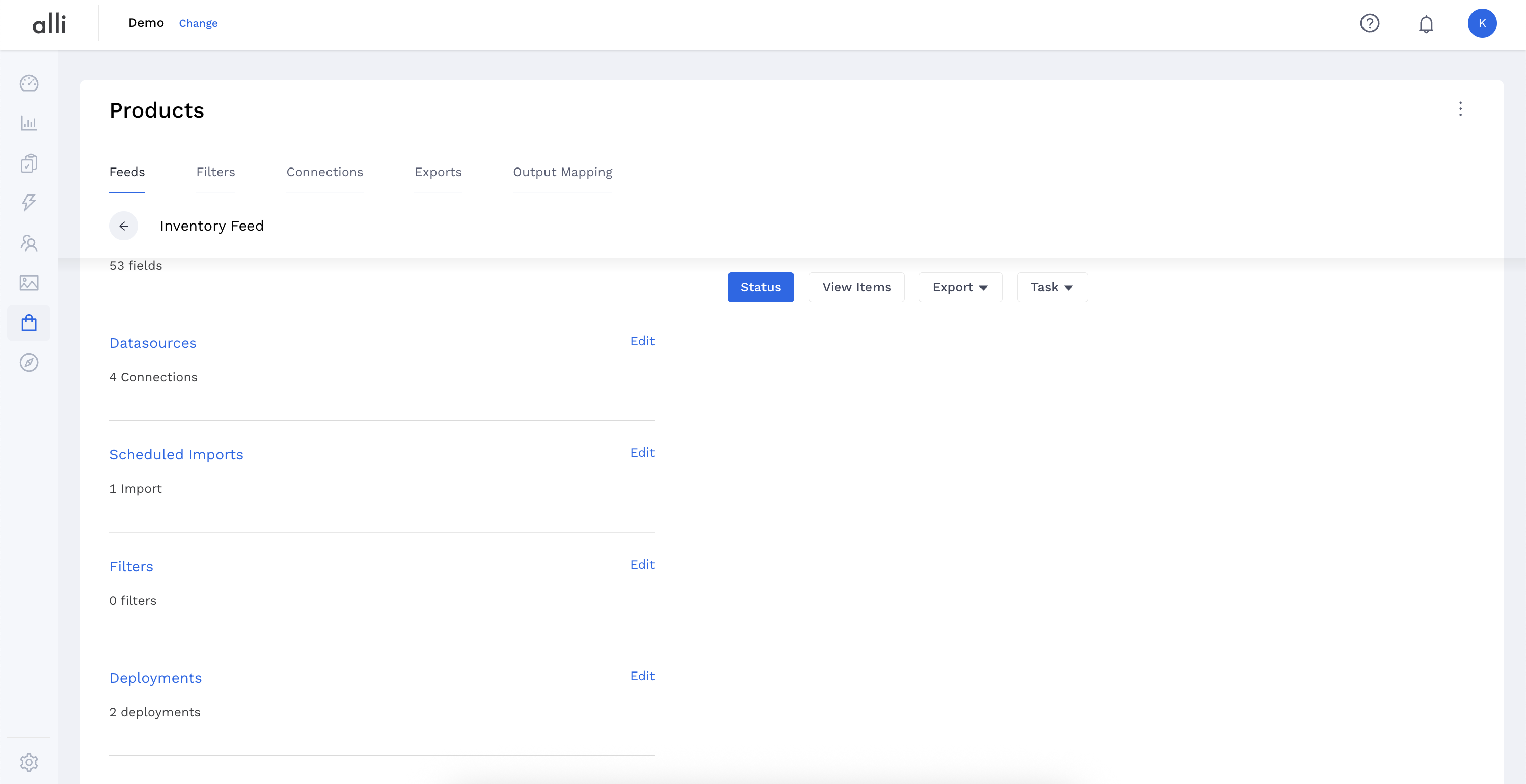Select the shopping bag products icon
This screenshot has height=784, width=1526.
(28, 323)
